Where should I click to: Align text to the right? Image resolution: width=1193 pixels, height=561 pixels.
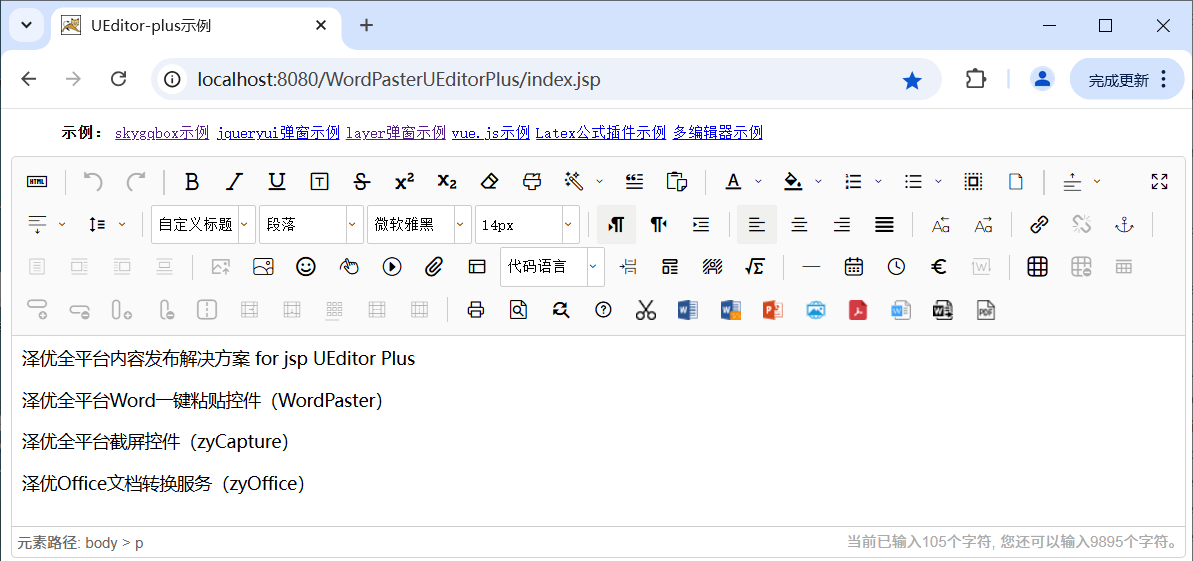841,225
